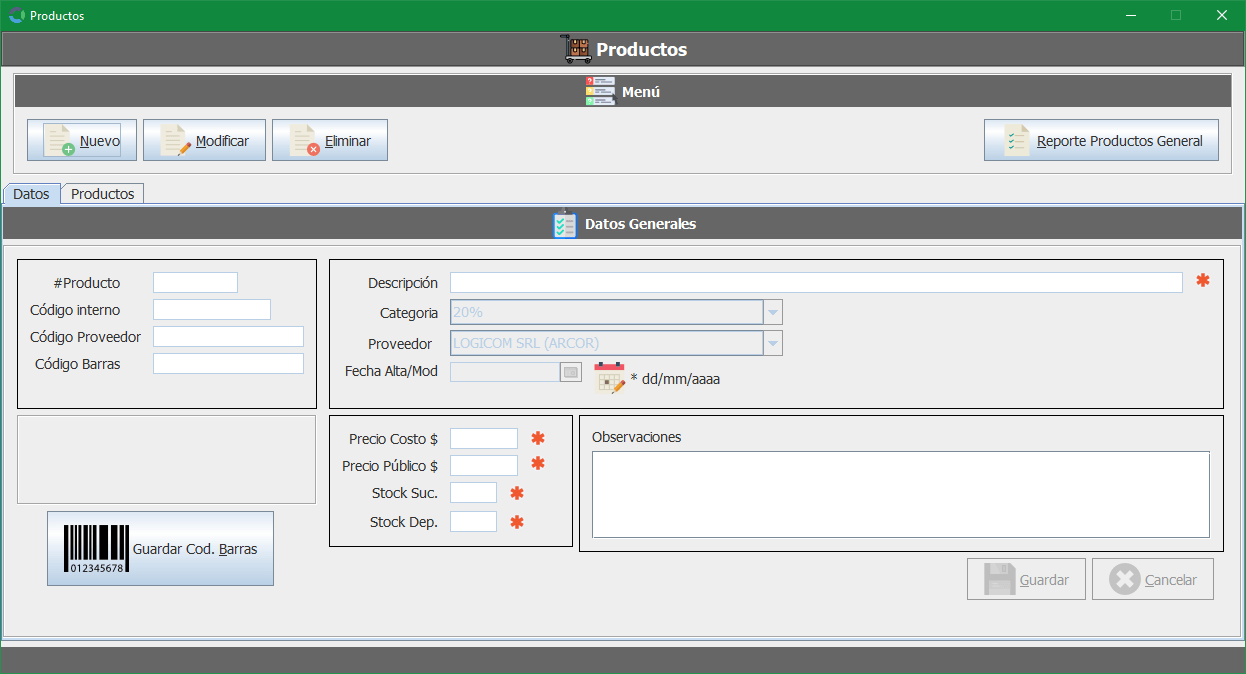Open the Fecha Alta/Mod date picker button
The image size is (1246, 674).
click(570, 372)
